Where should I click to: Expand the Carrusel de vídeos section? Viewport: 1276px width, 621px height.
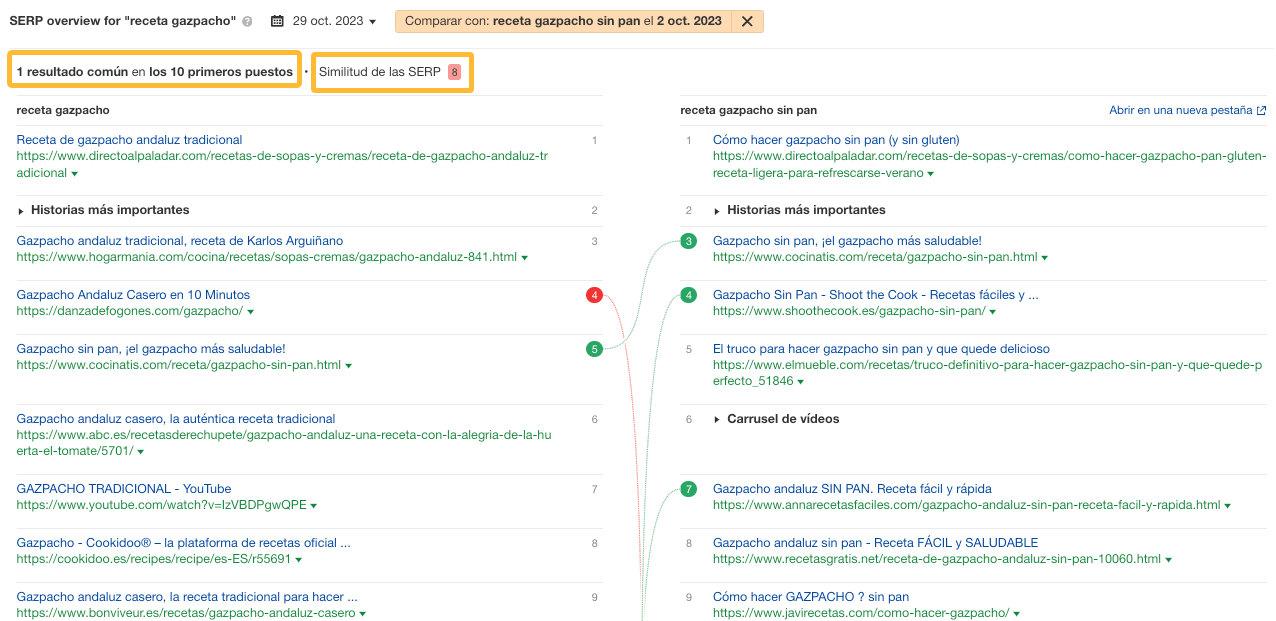click(x=716, y=420)
